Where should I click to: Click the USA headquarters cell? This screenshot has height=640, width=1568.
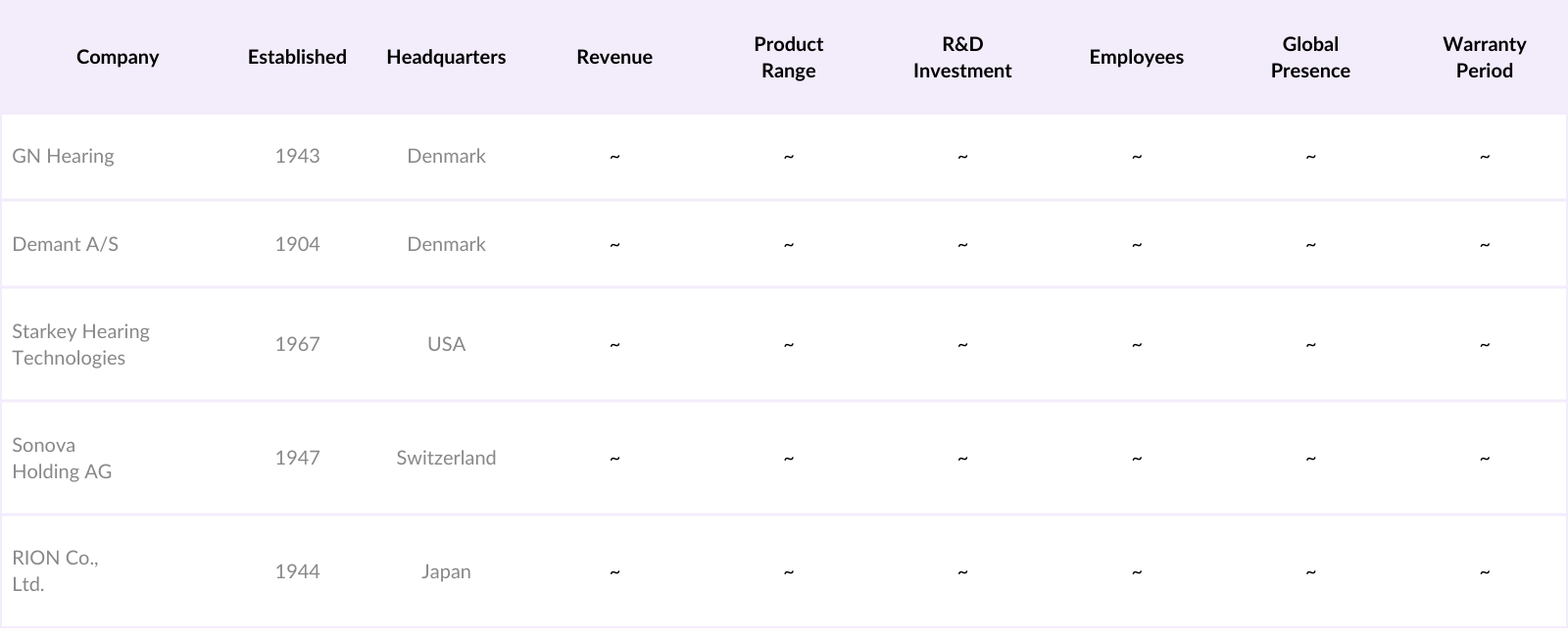446,344
